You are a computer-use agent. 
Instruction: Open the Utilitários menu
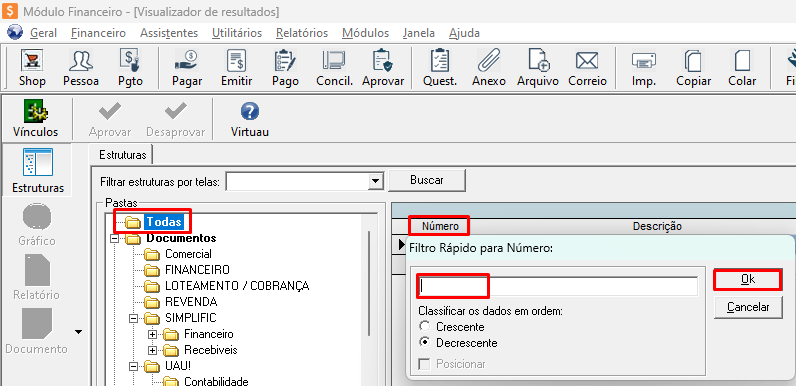point(237,33)
